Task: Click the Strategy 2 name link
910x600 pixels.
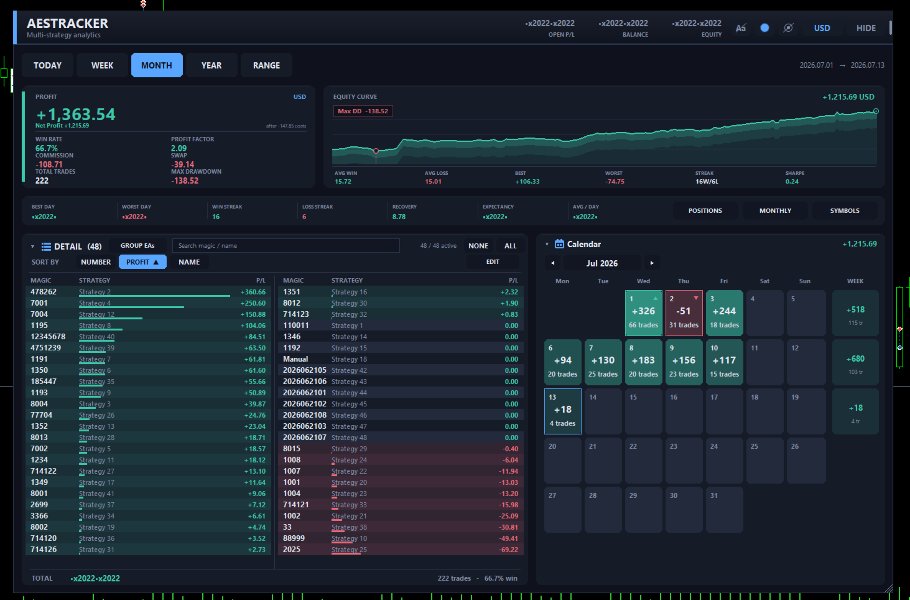Action: coord(95,291)
